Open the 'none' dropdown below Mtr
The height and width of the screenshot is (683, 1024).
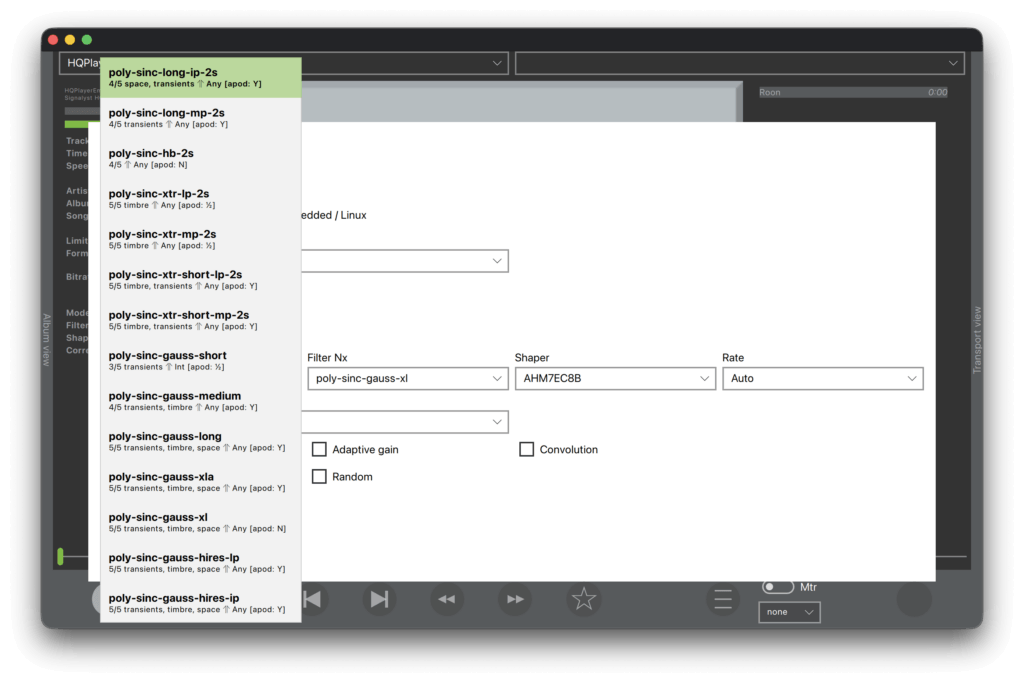click(x=790, y=612)
